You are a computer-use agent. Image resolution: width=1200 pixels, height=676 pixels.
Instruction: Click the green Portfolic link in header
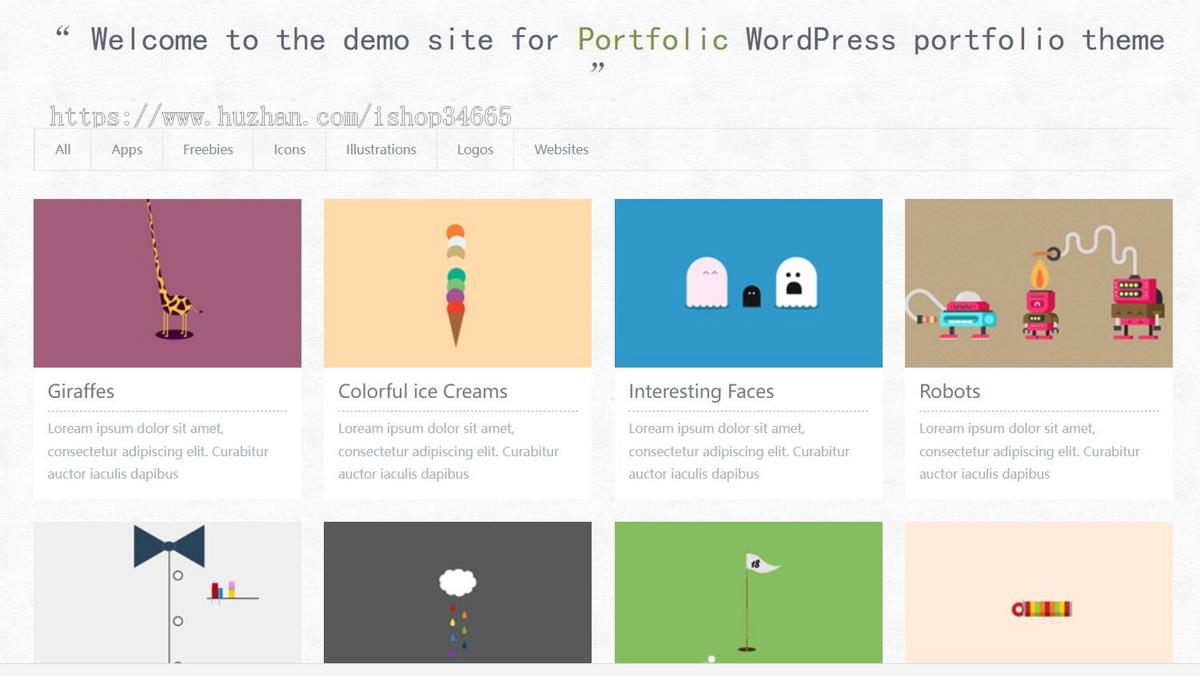coord(653,39)
